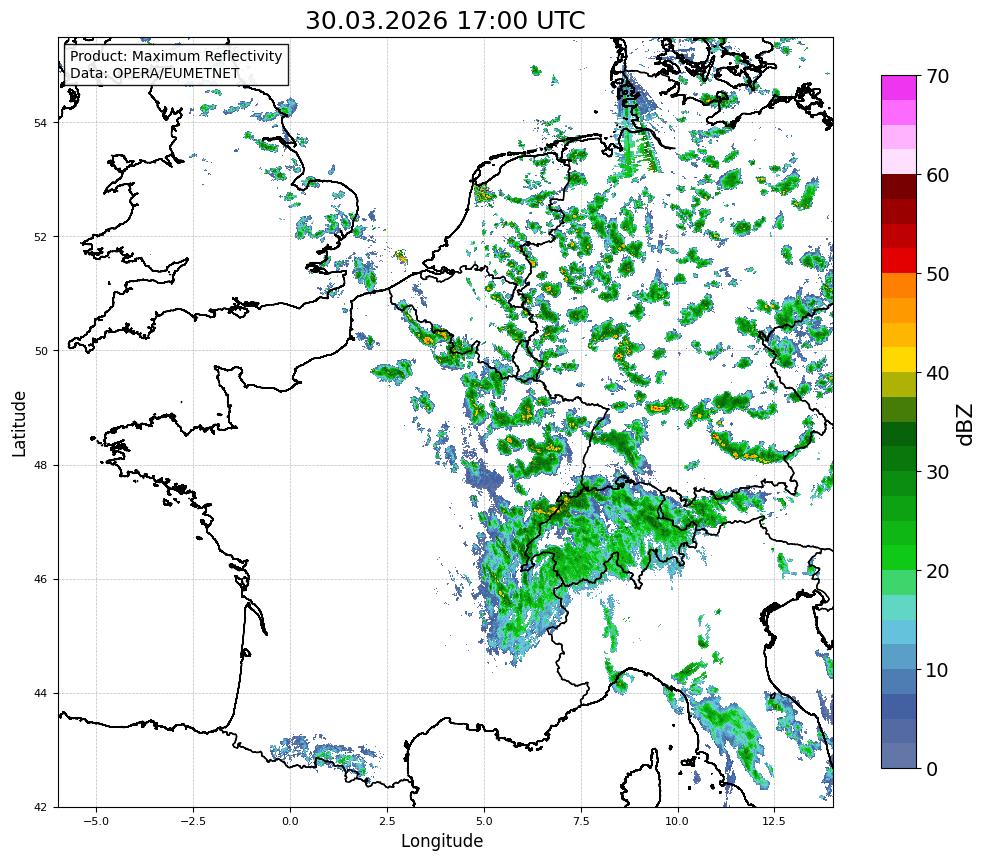The width and height of the screenshot is (985, 860).
Task: Click the longitude tick label 0.0
Action: (290, 821)
